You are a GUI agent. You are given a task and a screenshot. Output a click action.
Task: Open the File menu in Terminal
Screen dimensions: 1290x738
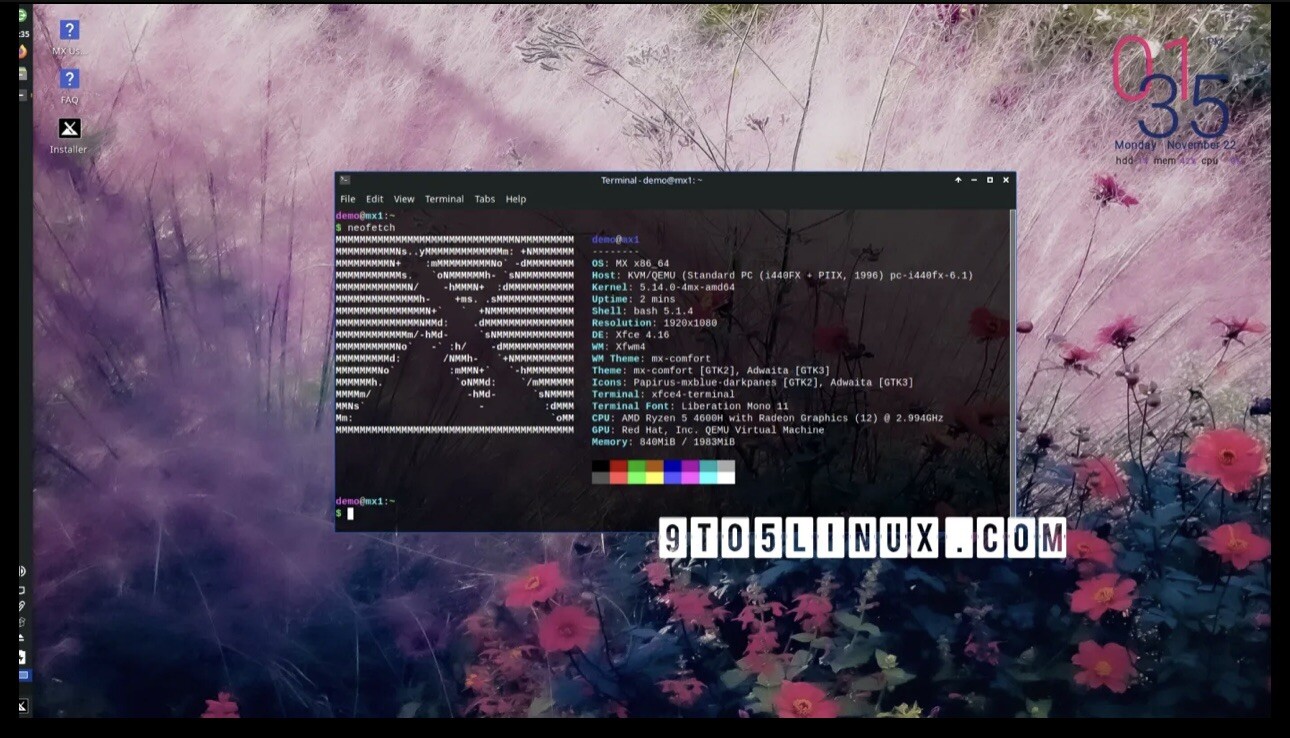pyautogui.click(x=347, y=199)
